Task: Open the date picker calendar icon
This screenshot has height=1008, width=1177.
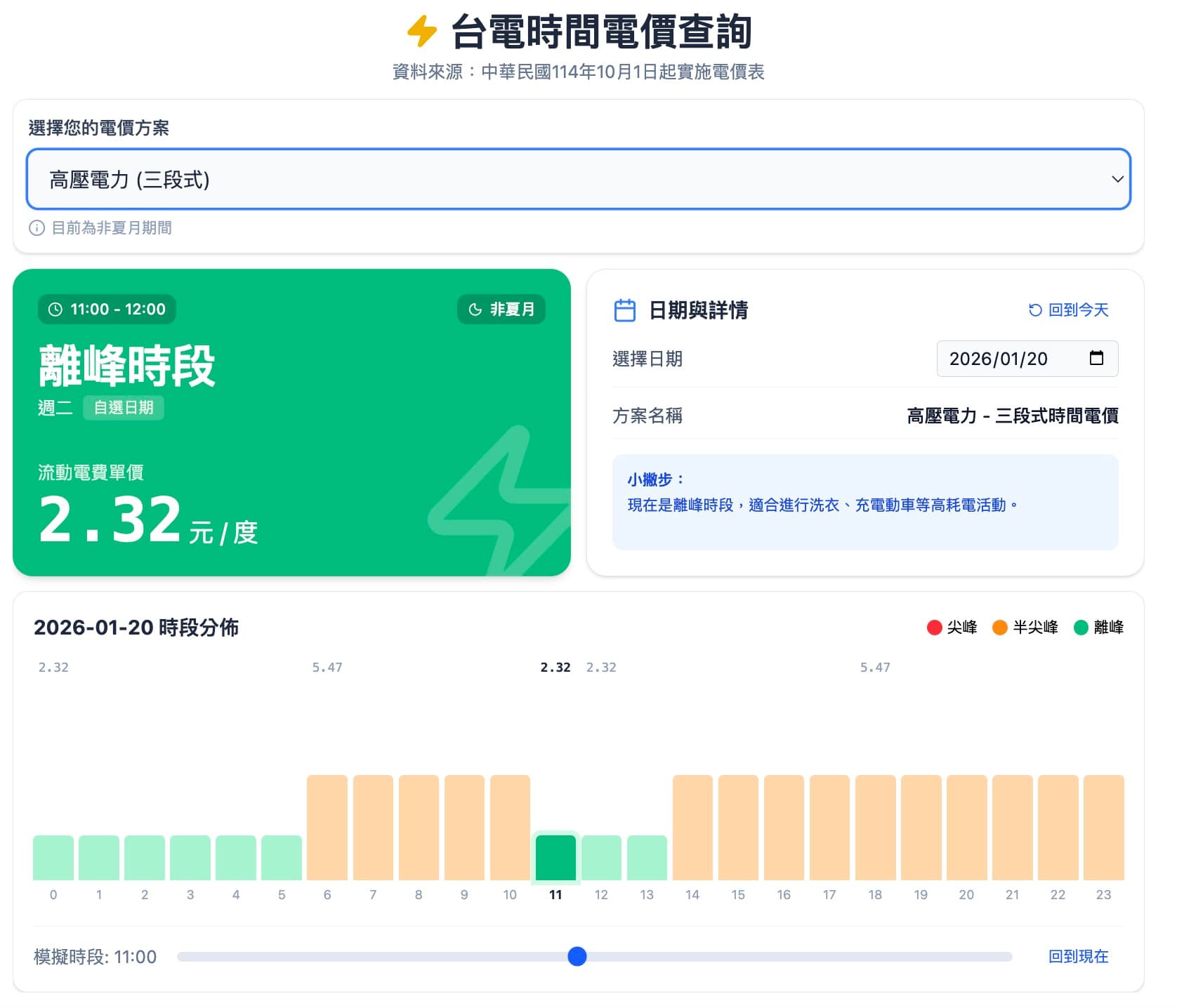Action: click(x=1096, y=359)
